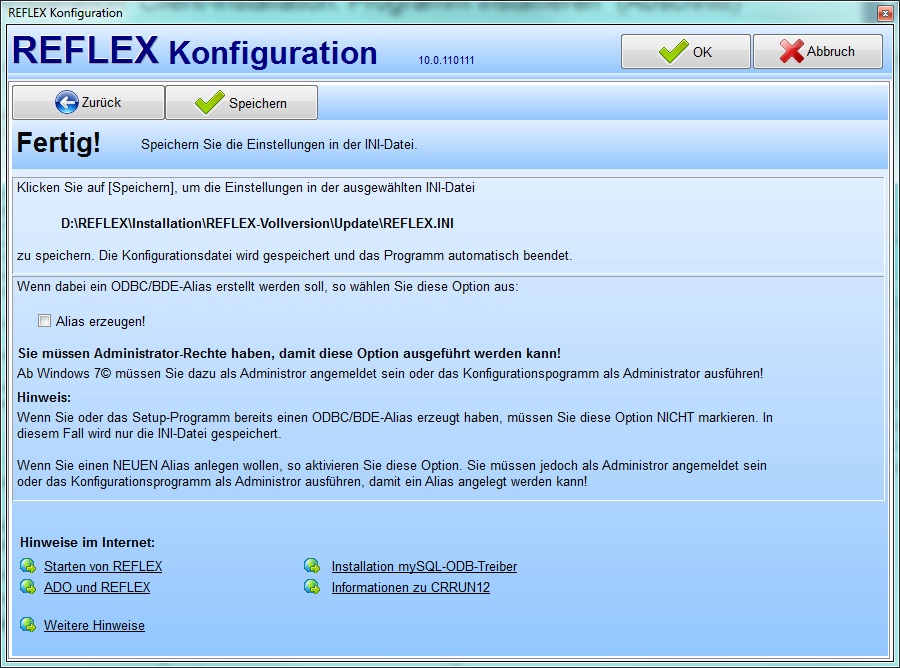Click the green checkmark icon on Speichern
The width and height of the screenshot is (900, 668).
210,102
